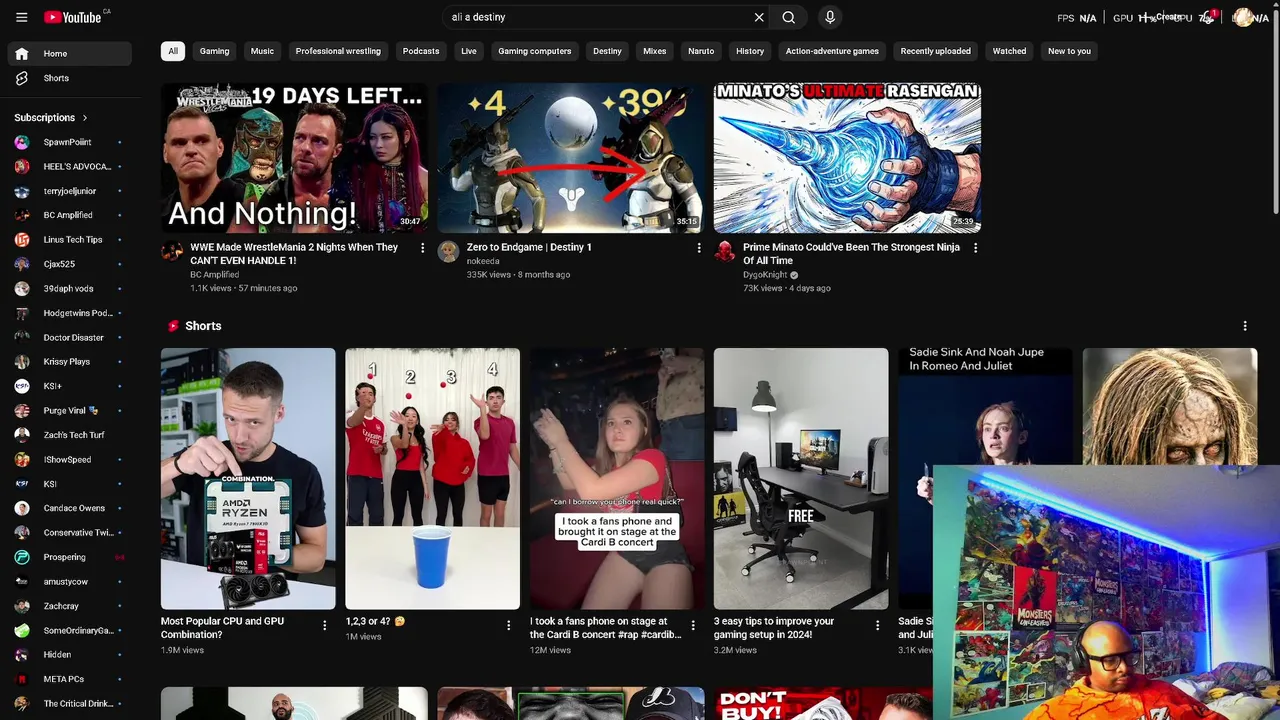Open 'Prime Minato Could've Been' title
The width and height of the screenshot is (1280, 720).
tap(851, 254)
